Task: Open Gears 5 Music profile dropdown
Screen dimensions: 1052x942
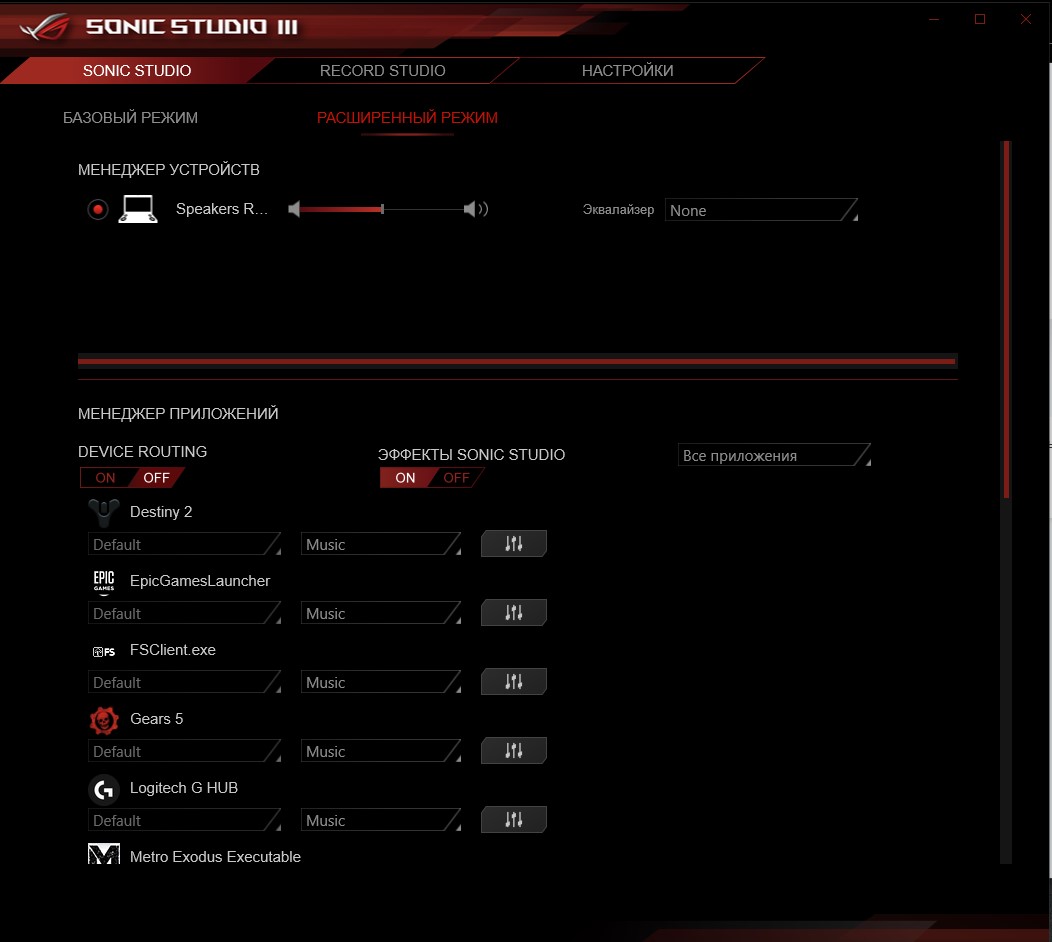Action: pos(381,752)
